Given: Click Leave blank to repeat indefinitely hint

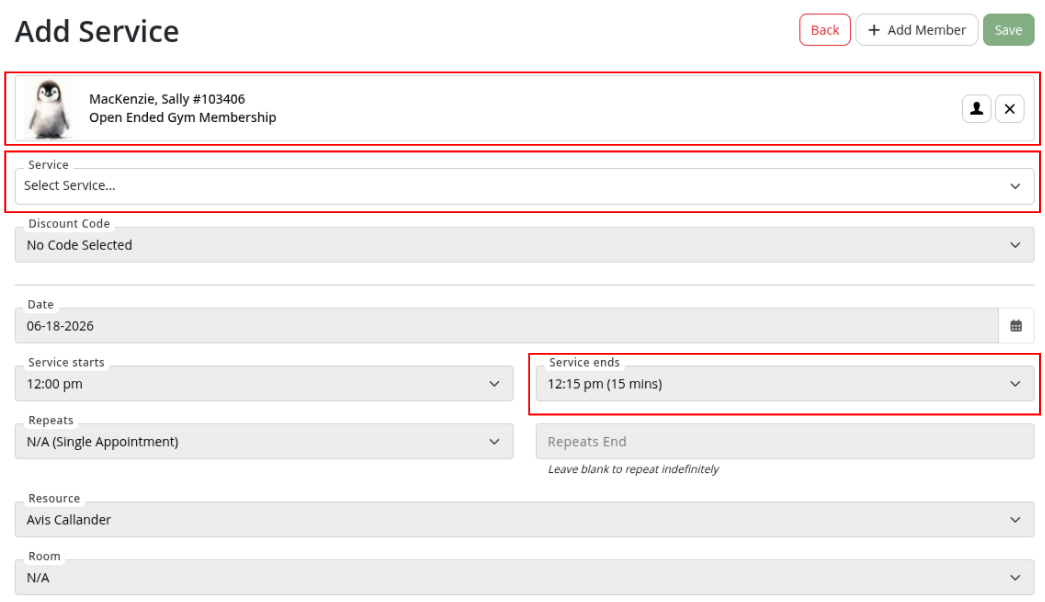Looking at the screenshot, I should click(633, 469).
